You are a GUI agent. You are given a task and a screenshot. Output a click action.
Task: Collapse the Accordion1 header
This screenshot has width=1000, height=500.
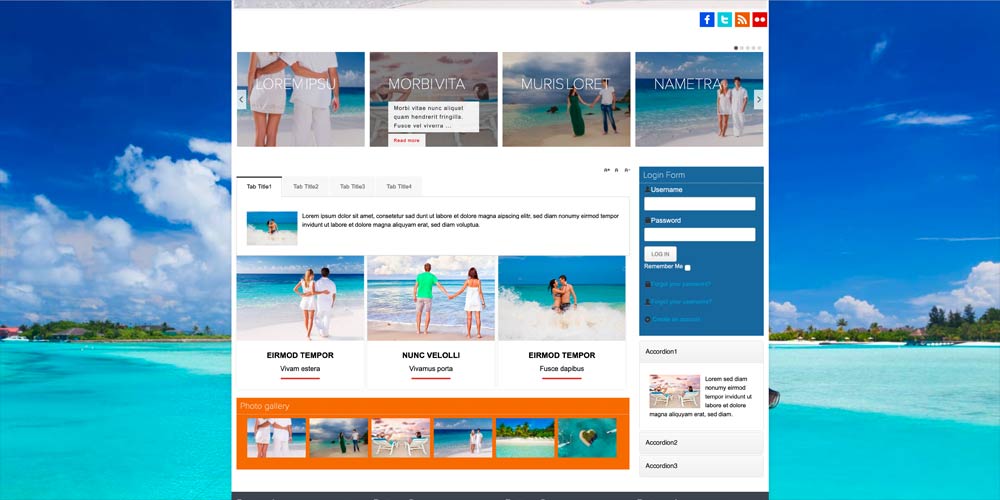(x=701, y=352)
